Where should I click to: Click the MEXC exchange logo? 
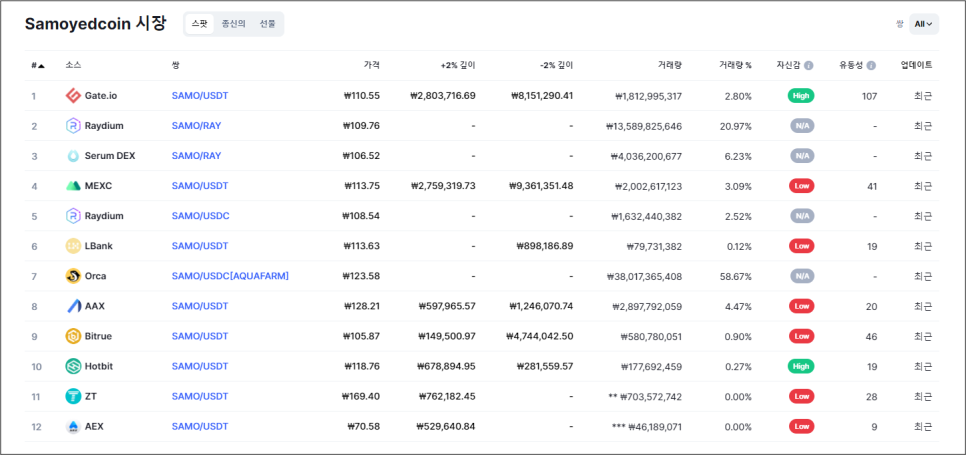tap(73, 186)
